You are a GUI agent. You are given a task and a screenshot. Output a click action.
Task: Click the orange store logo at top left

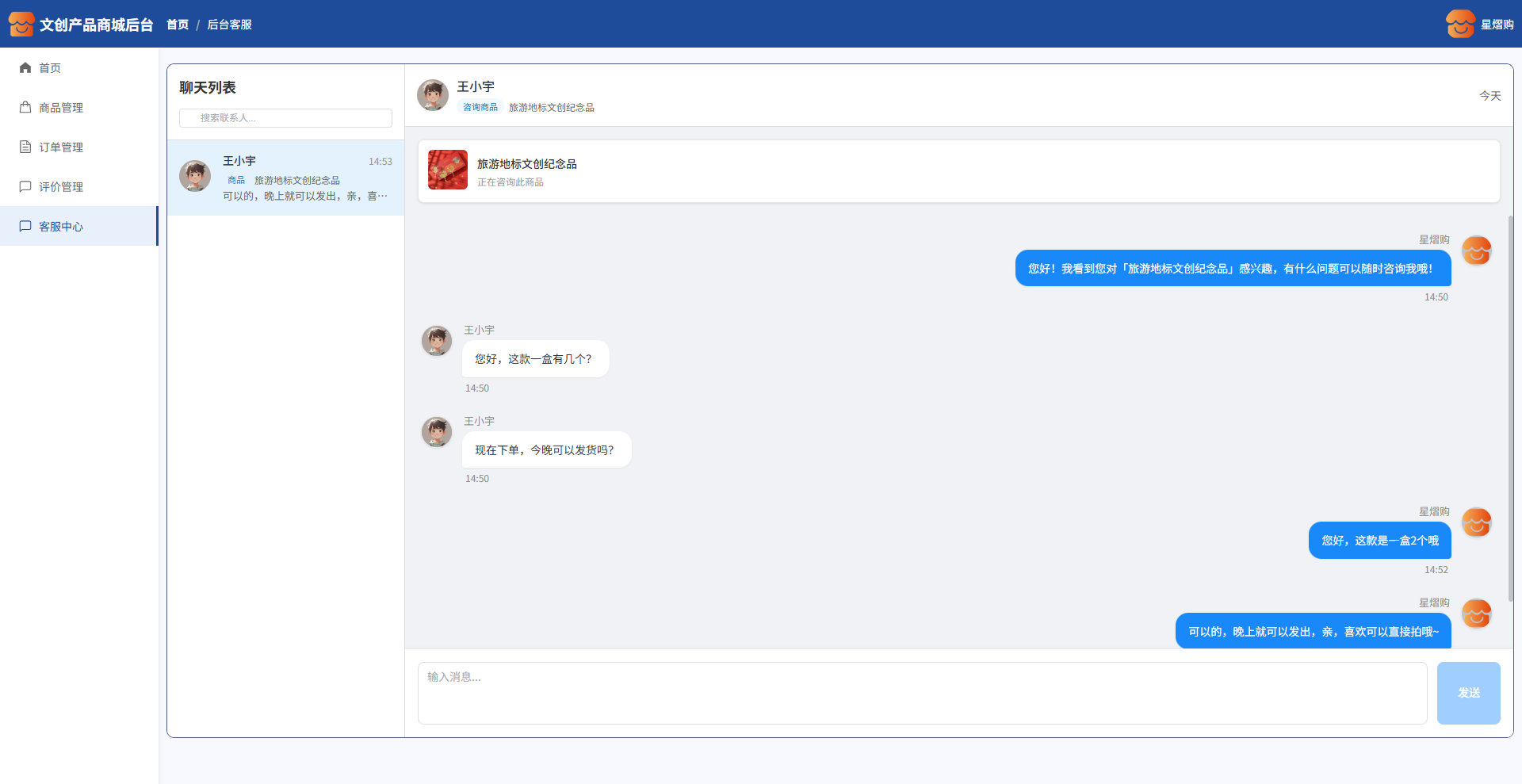(21, 25)
